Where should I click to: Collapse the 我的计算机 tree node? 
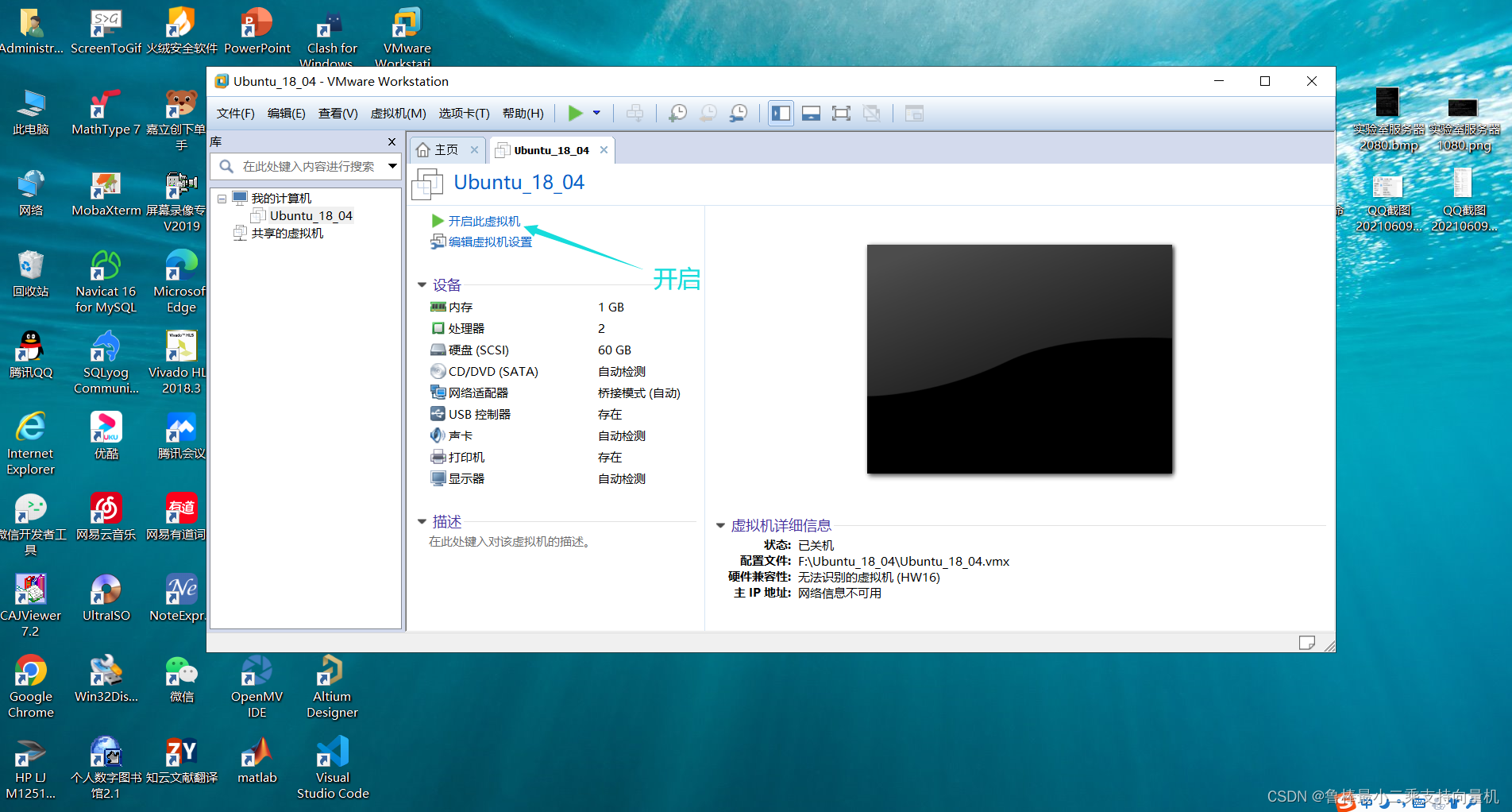[222, 199]
